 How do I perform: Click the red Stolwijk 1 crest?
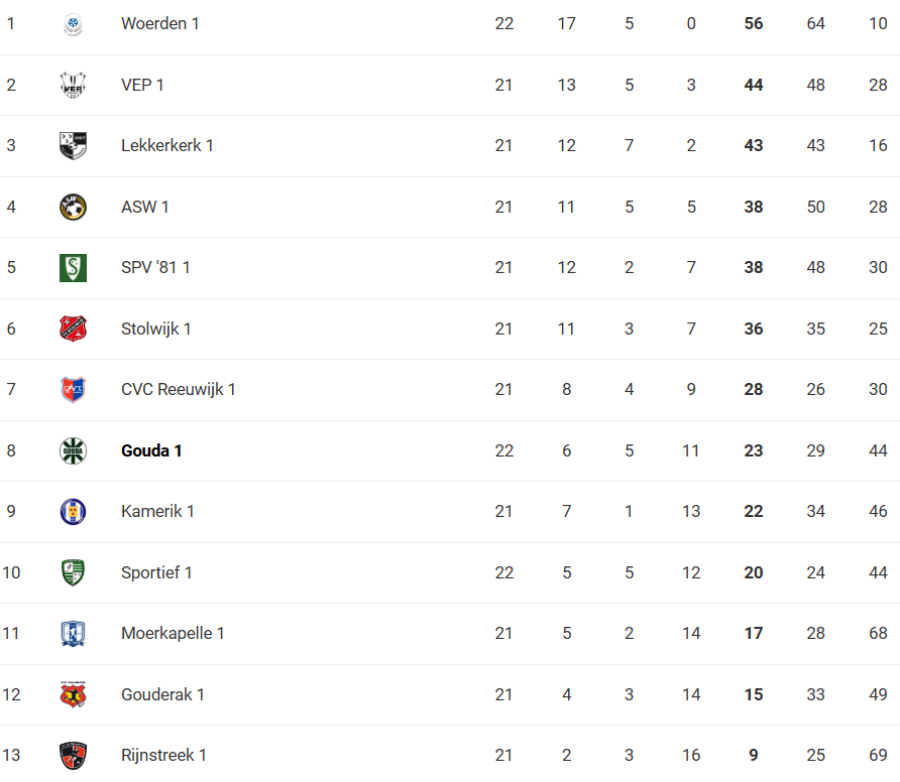tap(73, 329)
